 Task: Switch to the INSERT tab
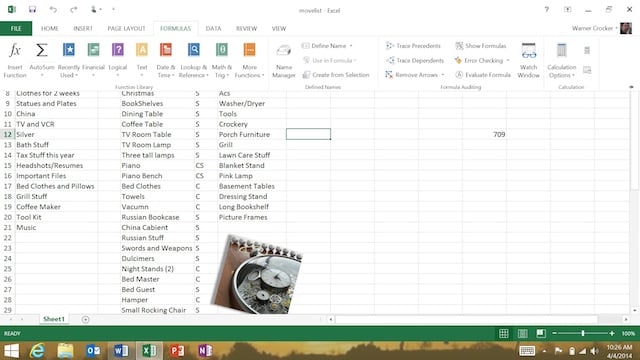point(83,28)
